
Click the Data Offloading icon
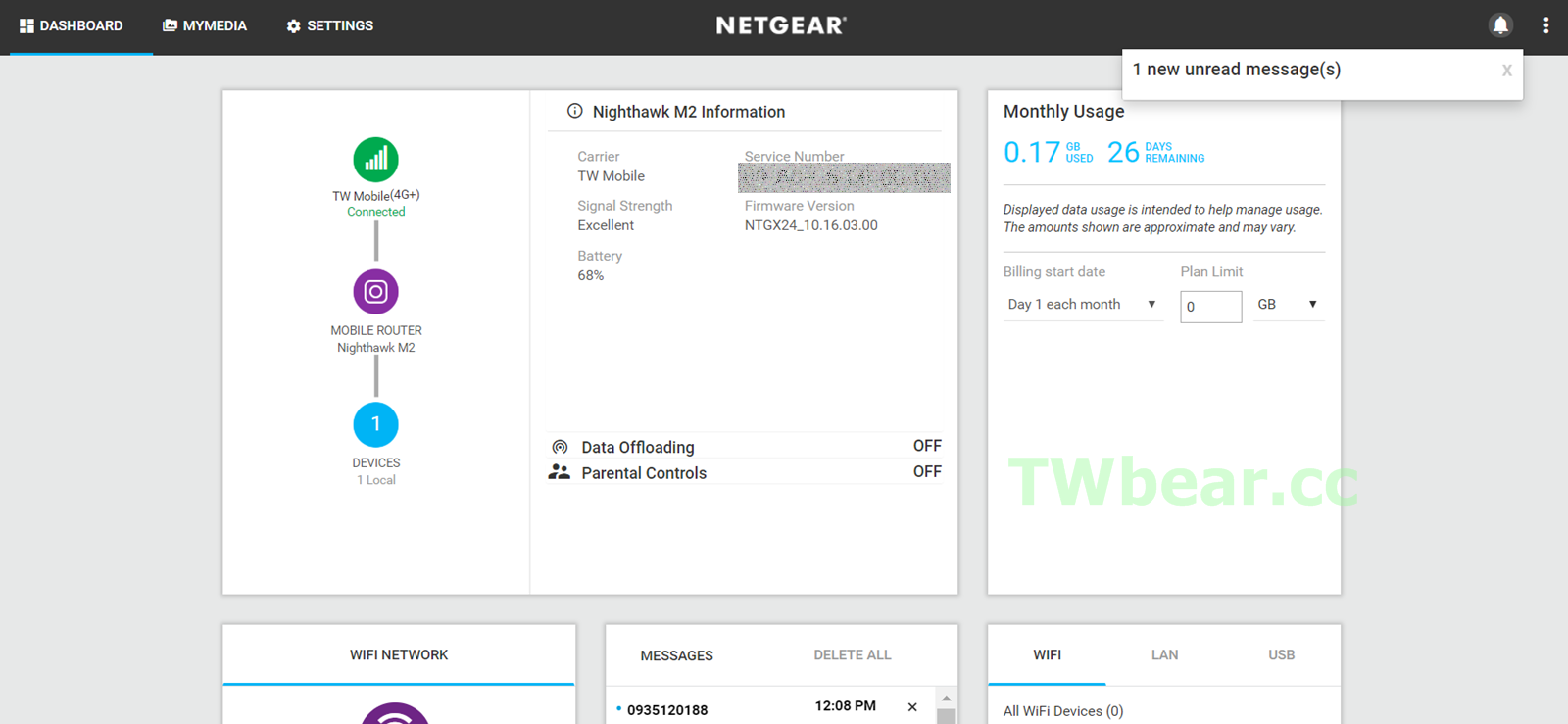(x=560, y=447)
